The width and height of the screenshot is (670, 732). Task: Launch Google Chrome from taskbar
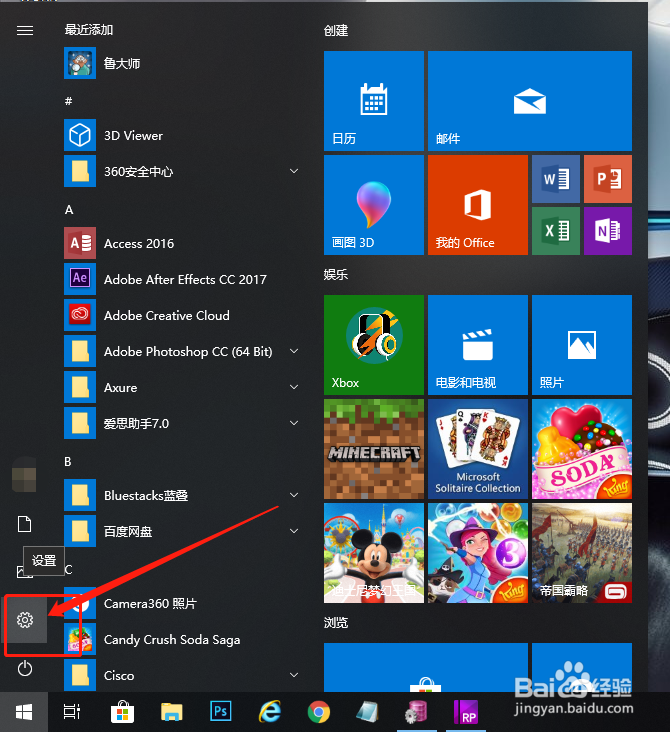[319, 712]
